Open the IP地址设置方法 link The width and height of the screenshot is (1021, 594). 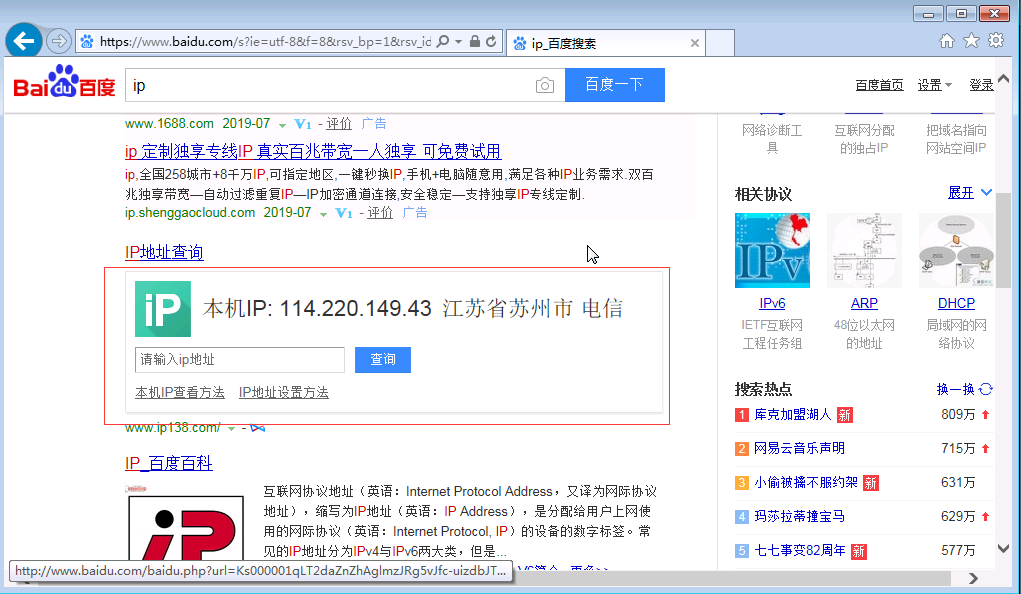pos(284,393)
